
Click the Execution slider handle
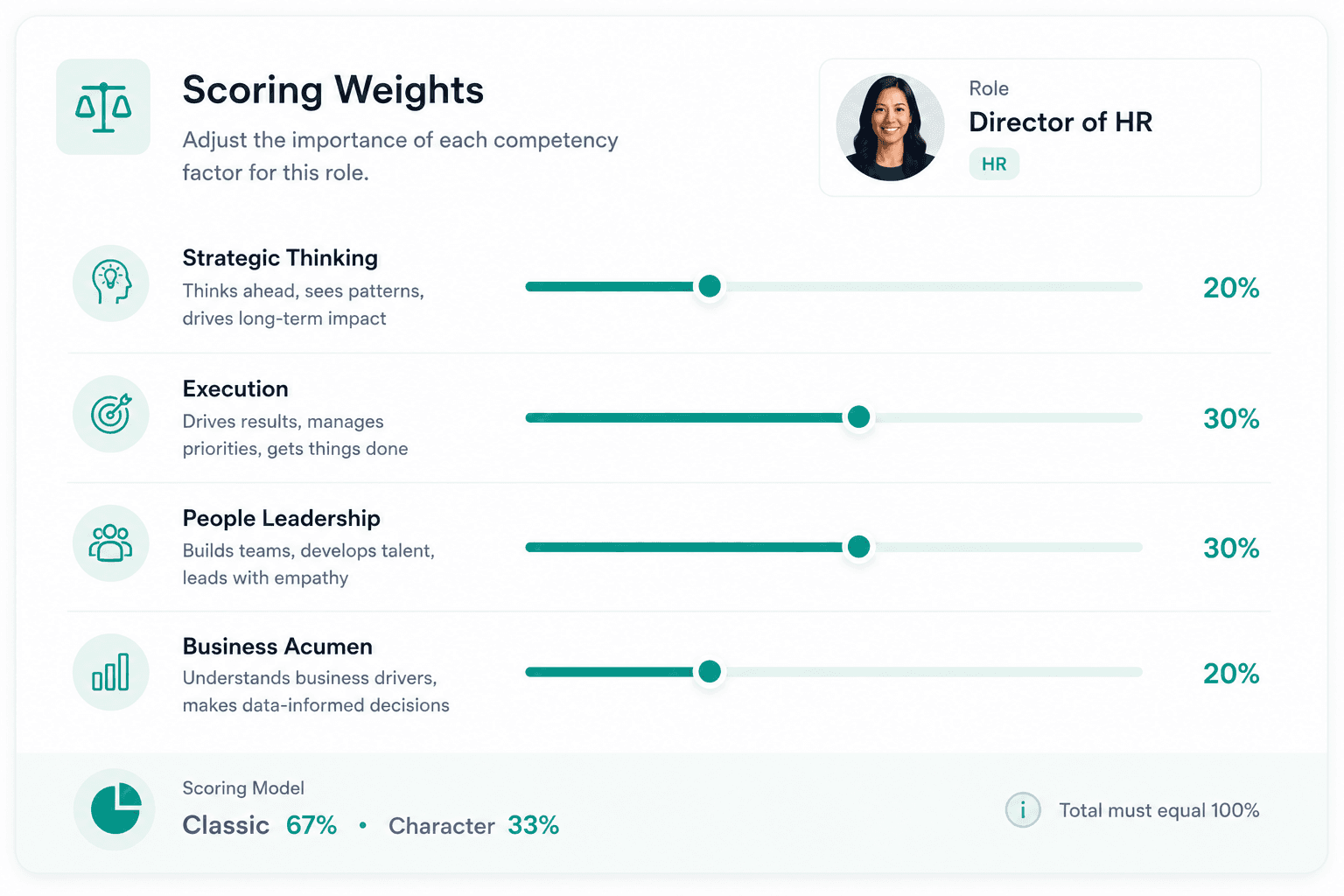point(859,417)
